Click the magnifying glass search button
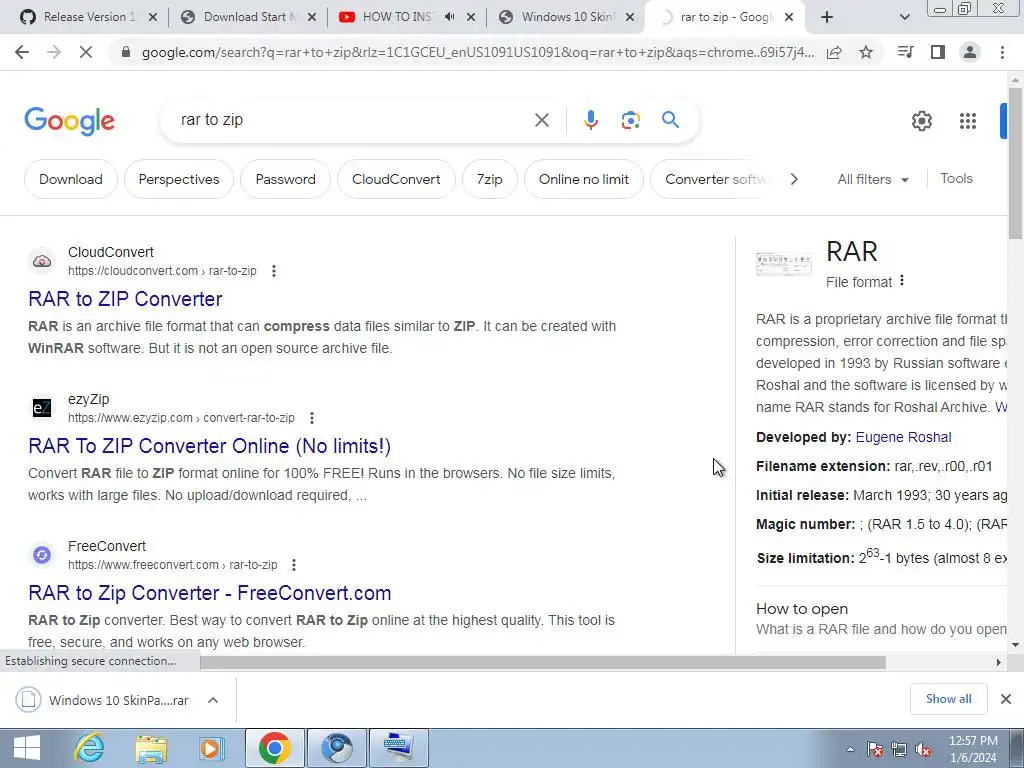This screenshot has height=768, width=1024. tap(670, 120)
